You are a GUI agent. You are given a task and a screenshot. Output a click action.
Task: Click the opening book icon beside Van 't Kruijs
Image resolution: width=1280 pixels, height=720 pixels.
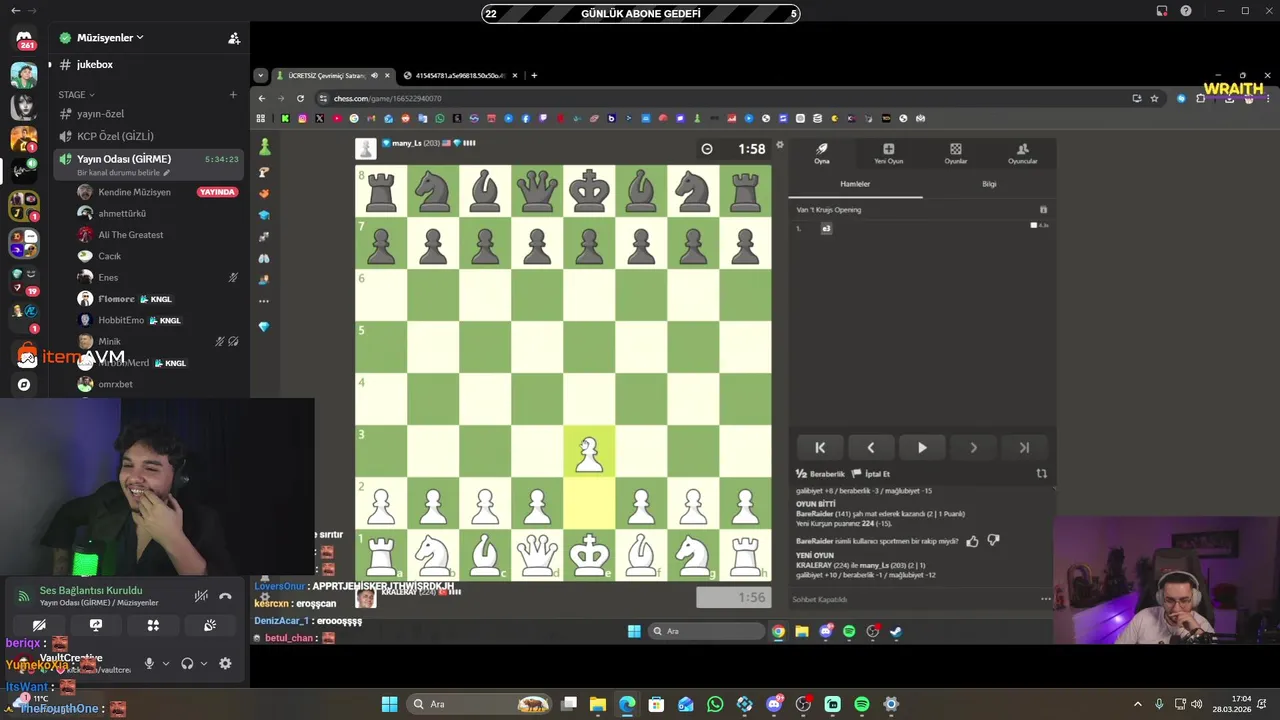[1043, 210]
